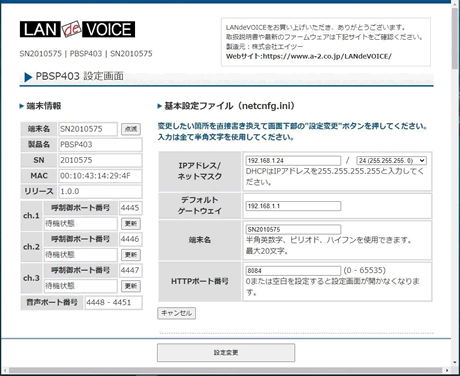Screen dimensions: 460x376
Task: Click the horizontal scrollbar thumb
Action: tap(225, 370)
